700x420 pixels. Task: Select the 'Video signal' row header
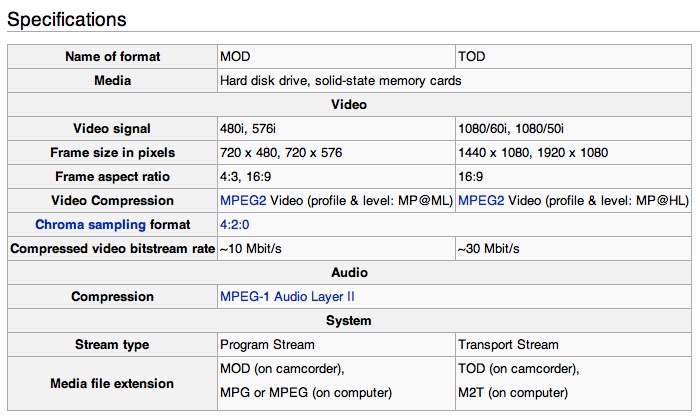coord(112,129)
